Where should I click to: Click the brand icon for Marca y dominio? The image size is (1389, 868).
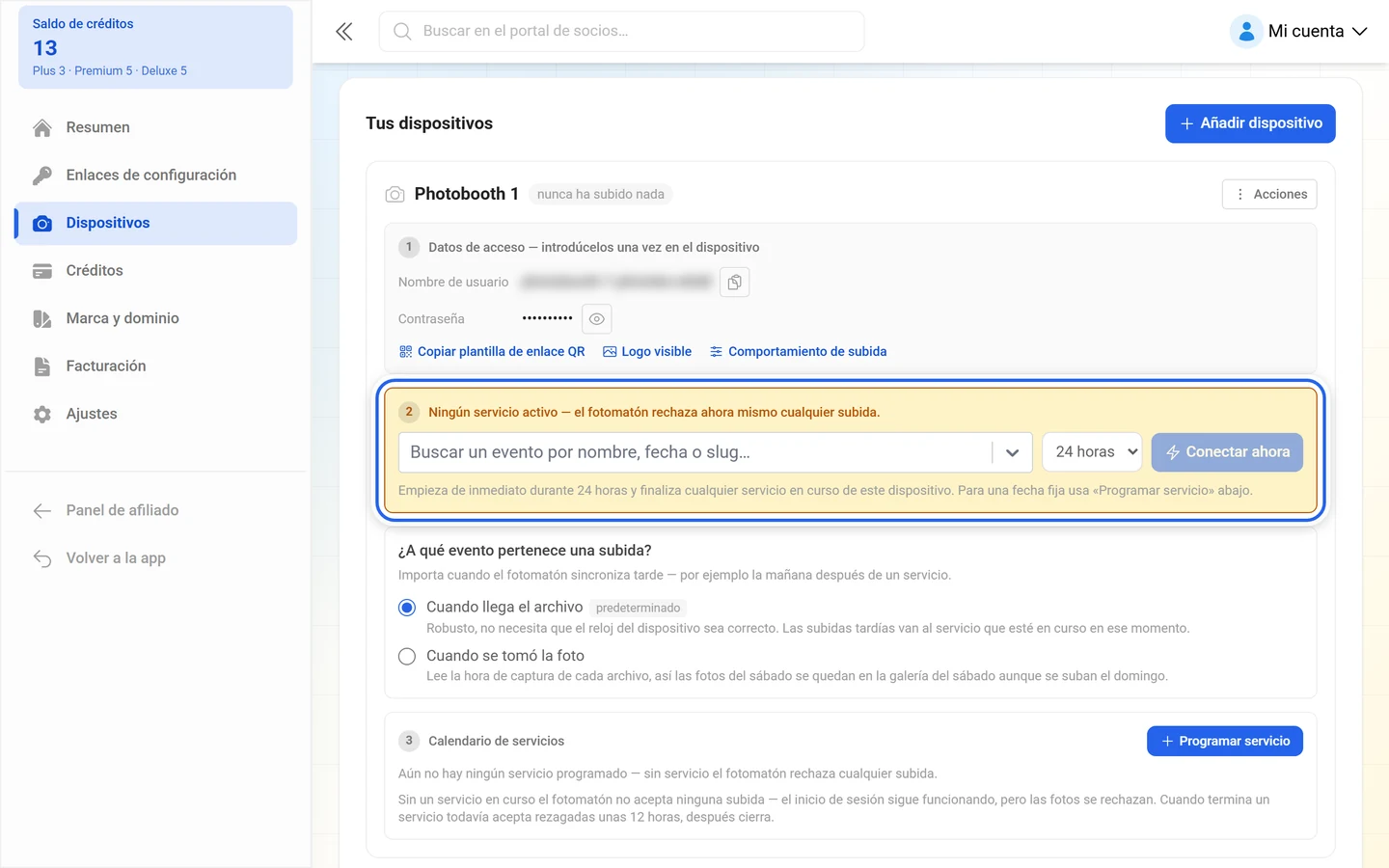[x=42, y=318]
